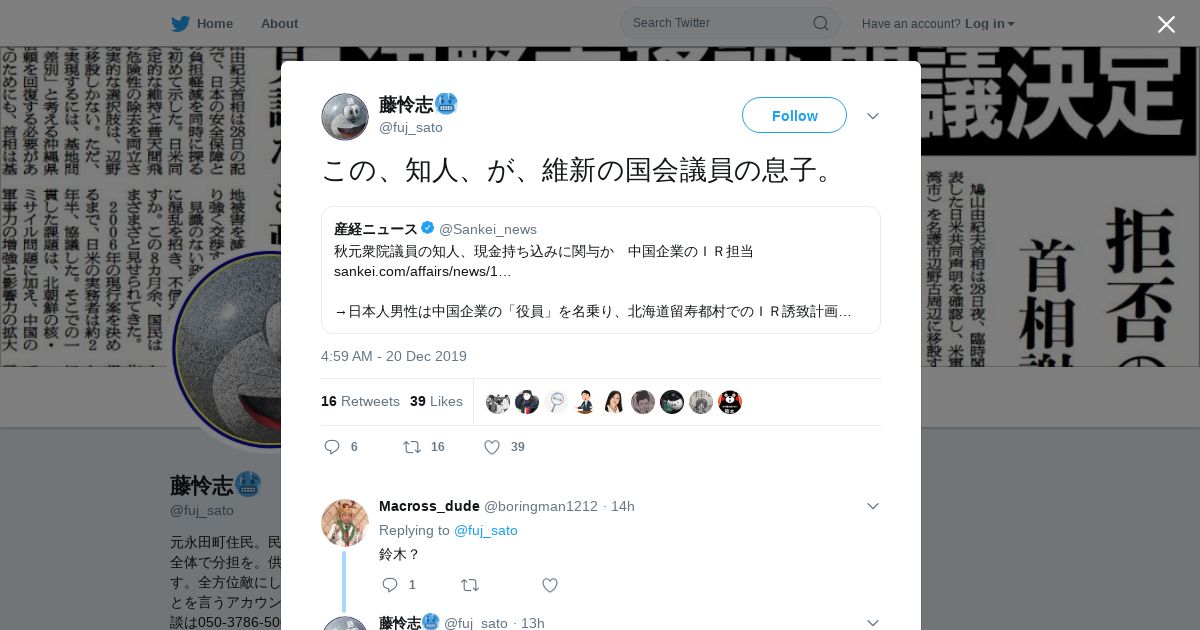Open dropdown chevron next to Follow button

point(873,116)
